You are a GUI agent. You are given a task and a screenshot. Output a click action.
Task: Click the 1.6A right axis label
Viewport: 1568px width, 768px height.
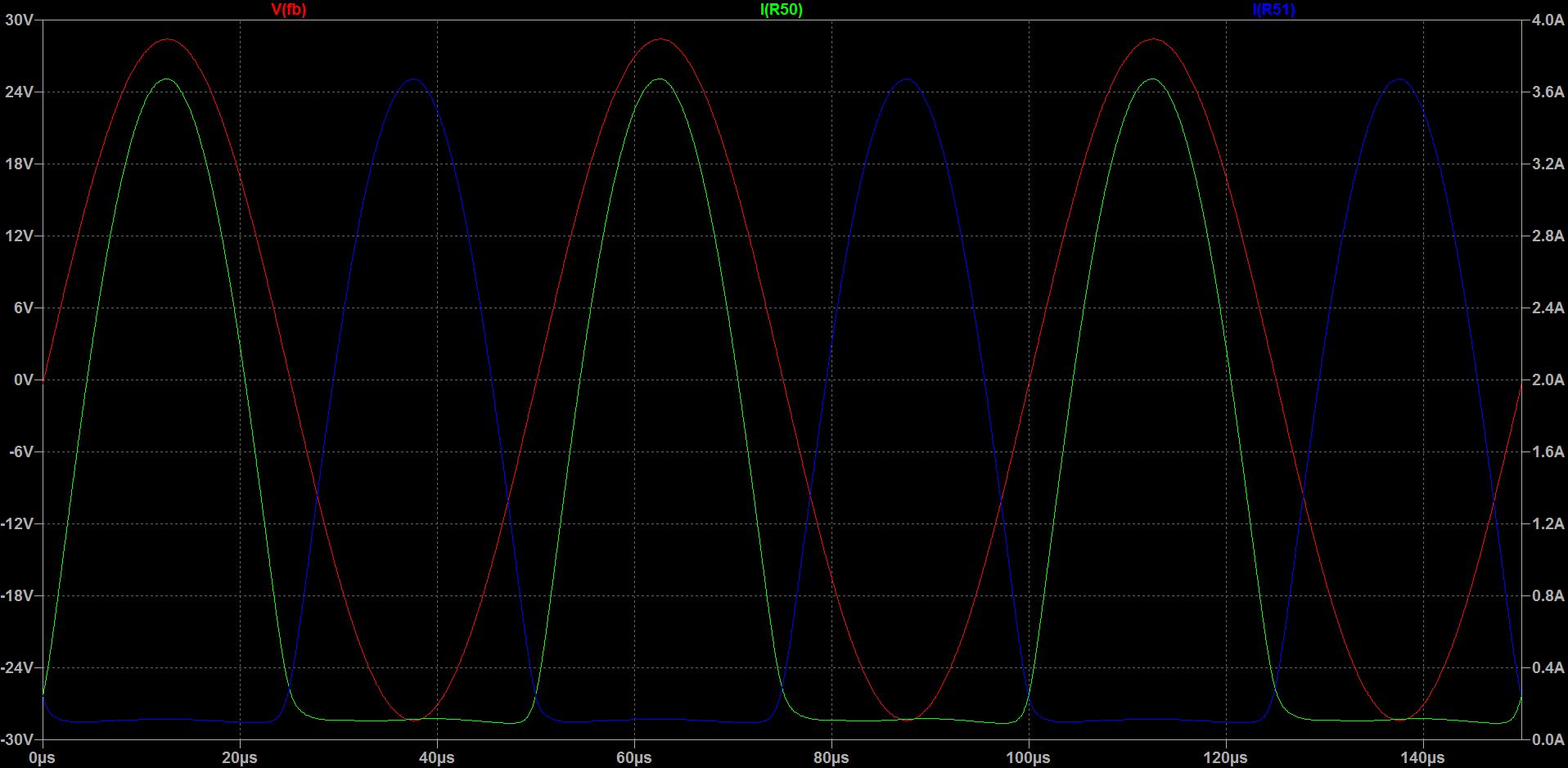pos(1548,451)
